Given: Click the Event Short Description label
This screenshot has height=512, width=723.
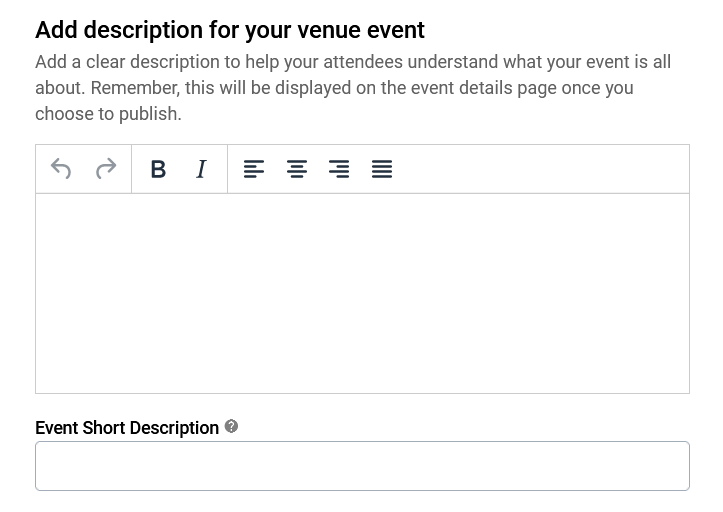Looking at the screenshot, I should 127,428.
